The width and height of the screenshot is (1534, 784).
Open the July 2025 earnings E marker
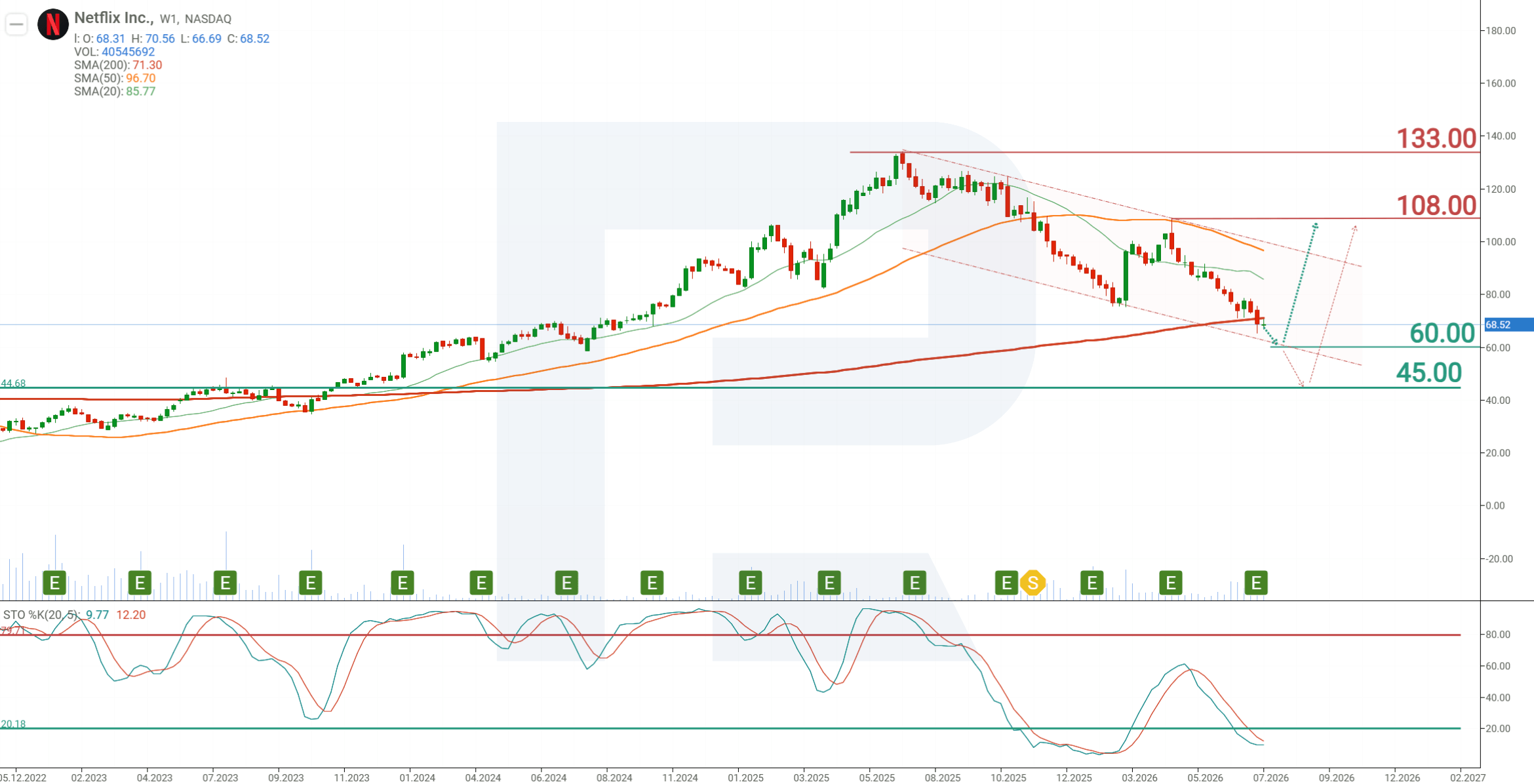914,582
